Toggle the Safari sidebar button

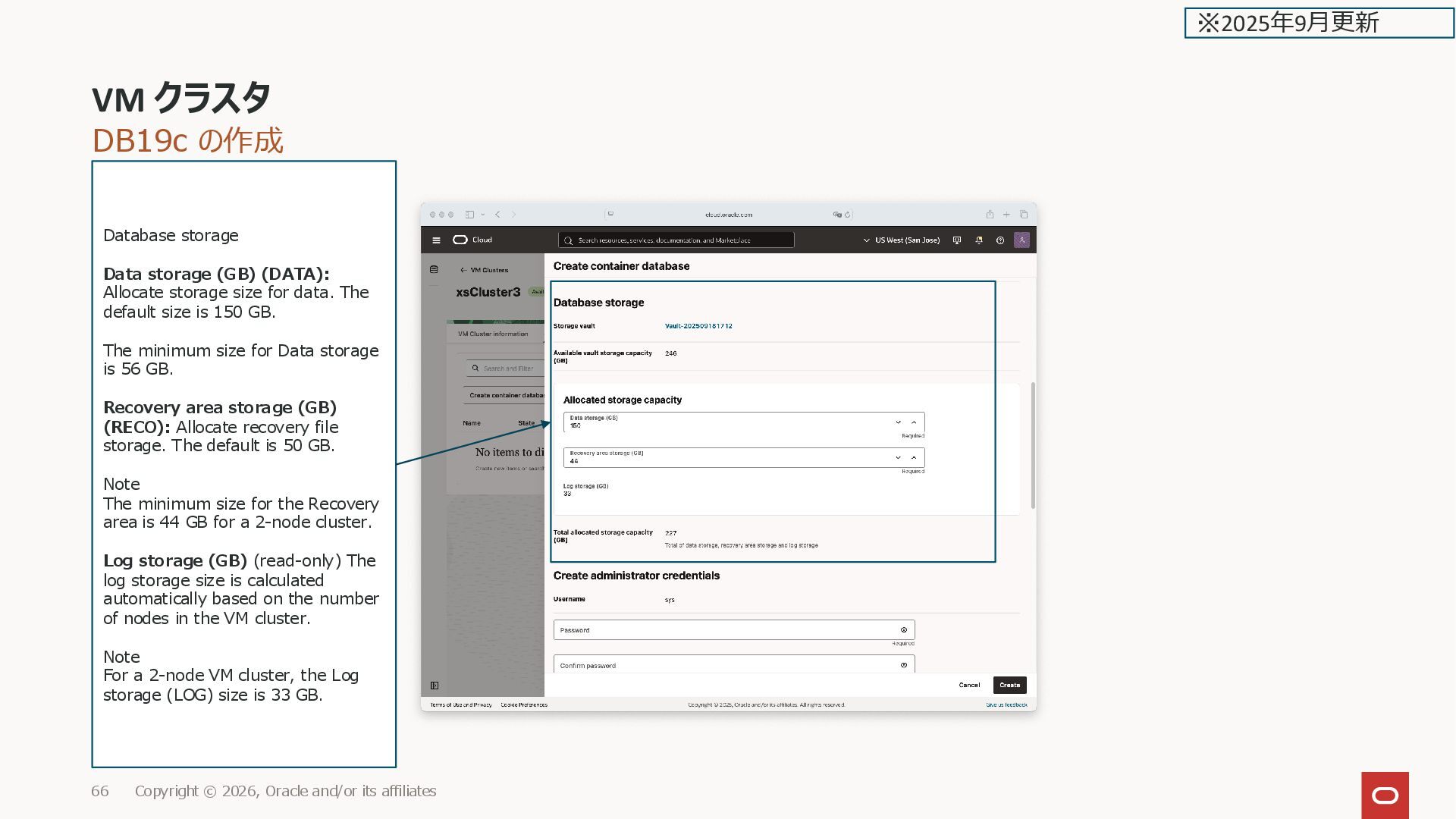coord(470,215)
